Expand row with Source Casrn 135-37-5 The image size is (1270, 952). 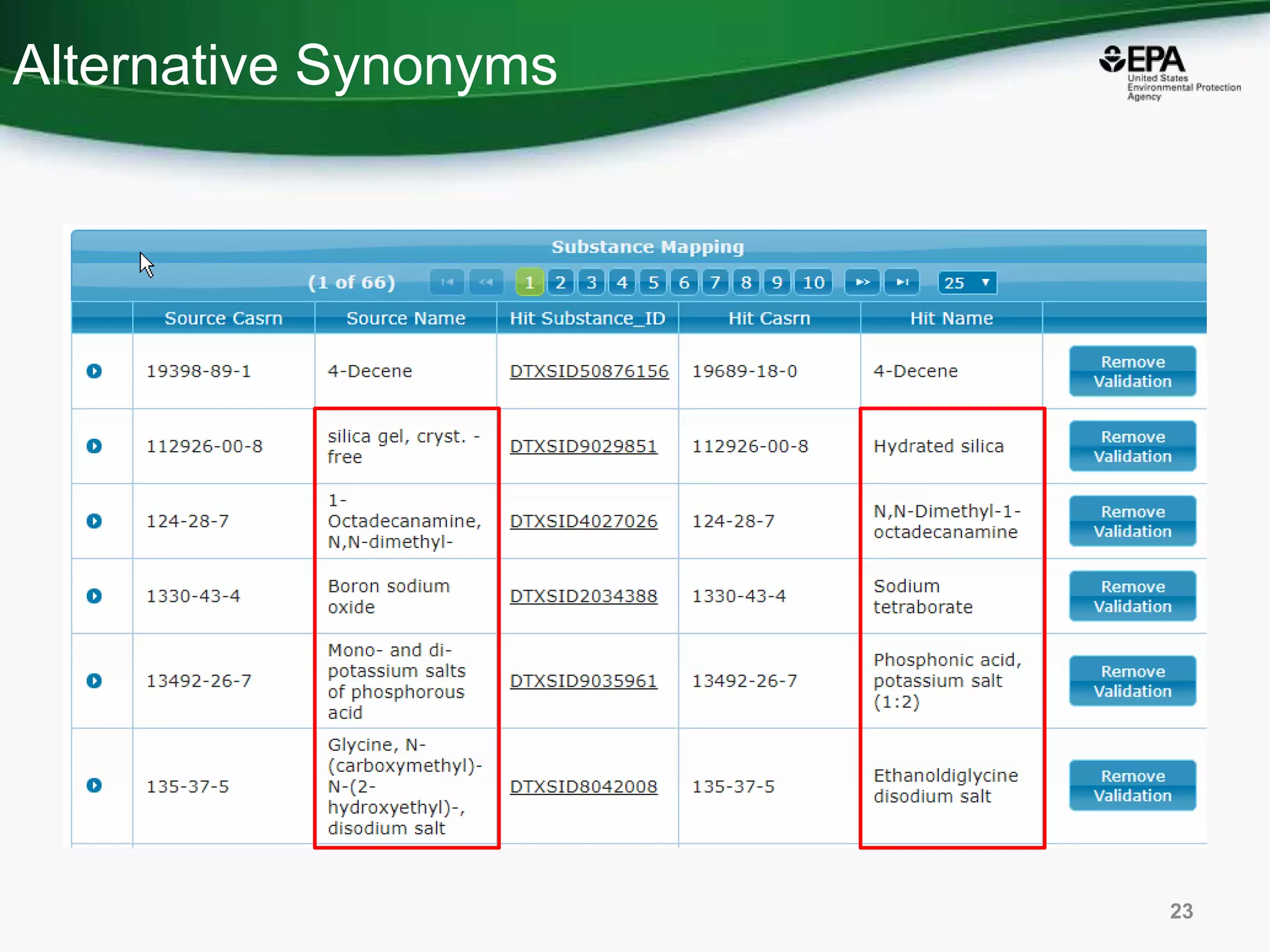click(x=94, y=786)
